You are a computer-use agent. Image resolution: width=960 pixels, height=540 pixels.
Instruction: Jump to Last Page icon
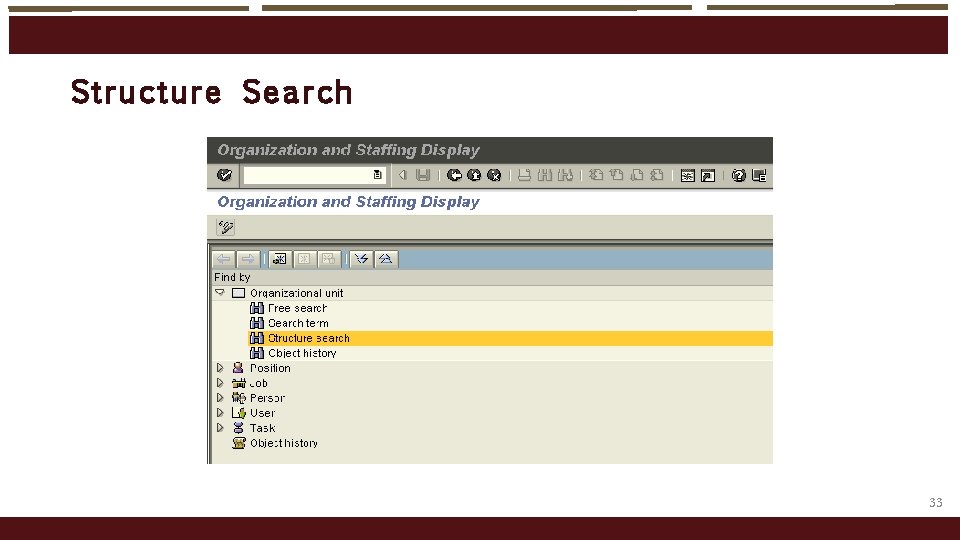click(x=657, y=176)
